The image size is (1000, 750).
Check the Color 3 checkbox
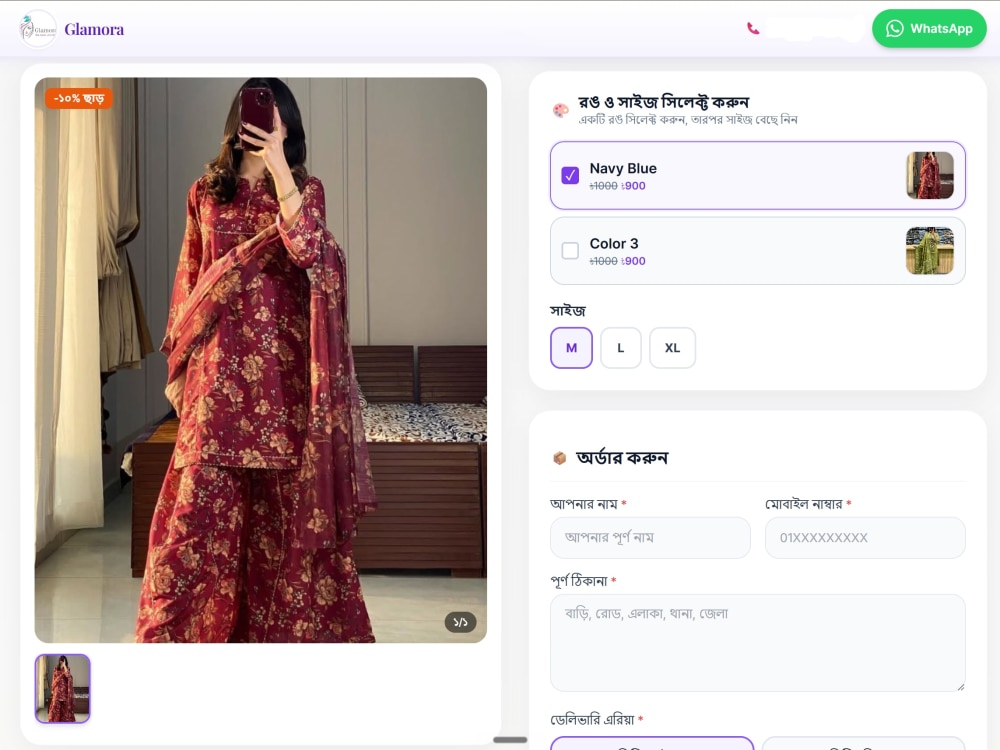(570, 251)
